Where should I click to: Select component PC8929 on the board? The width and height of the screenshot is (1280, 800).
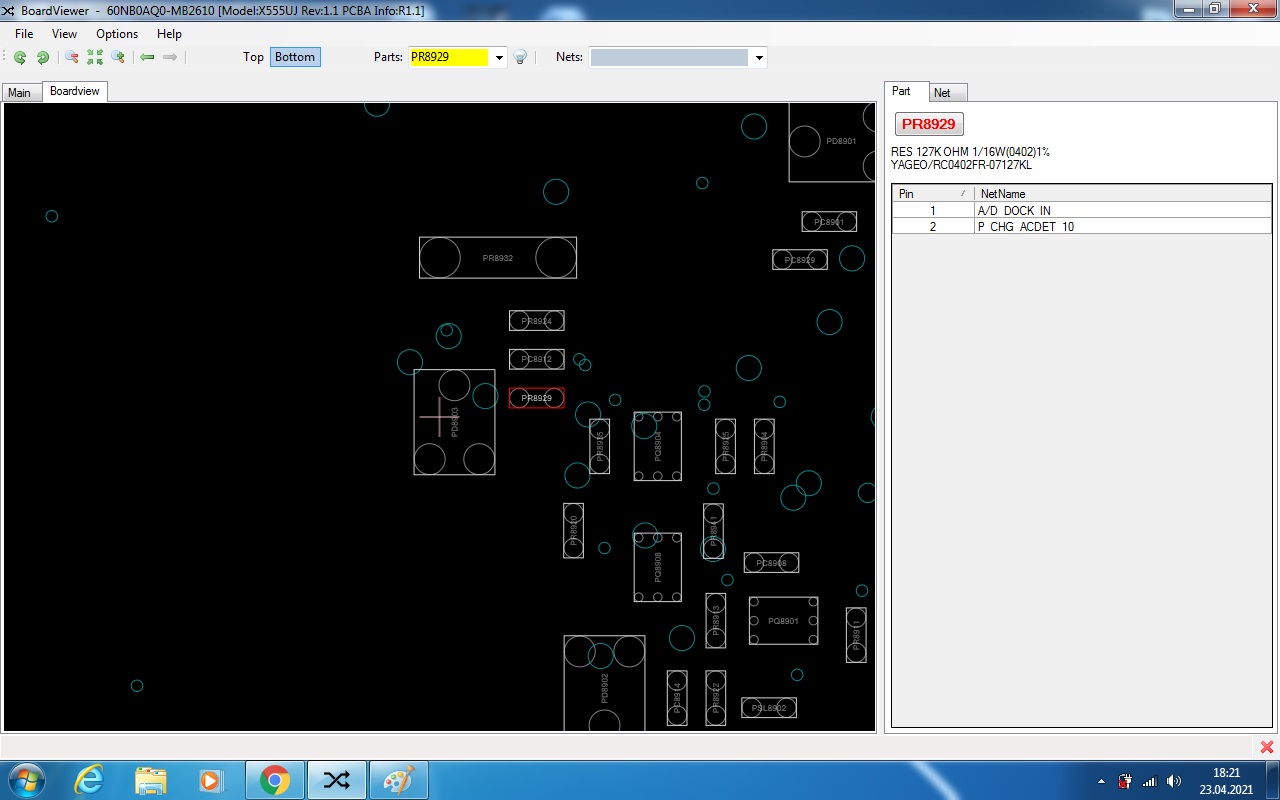[800, 260]
